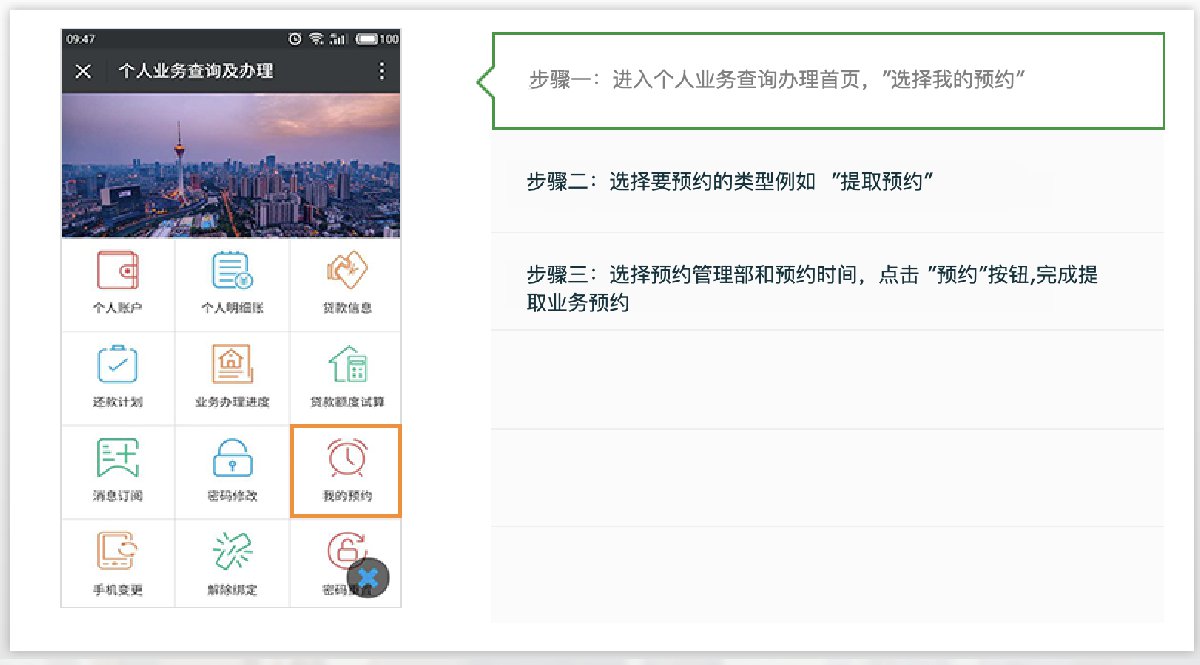Tap the 解除绑定 unbind icon

pyautogui.click(x=232, y=553)
